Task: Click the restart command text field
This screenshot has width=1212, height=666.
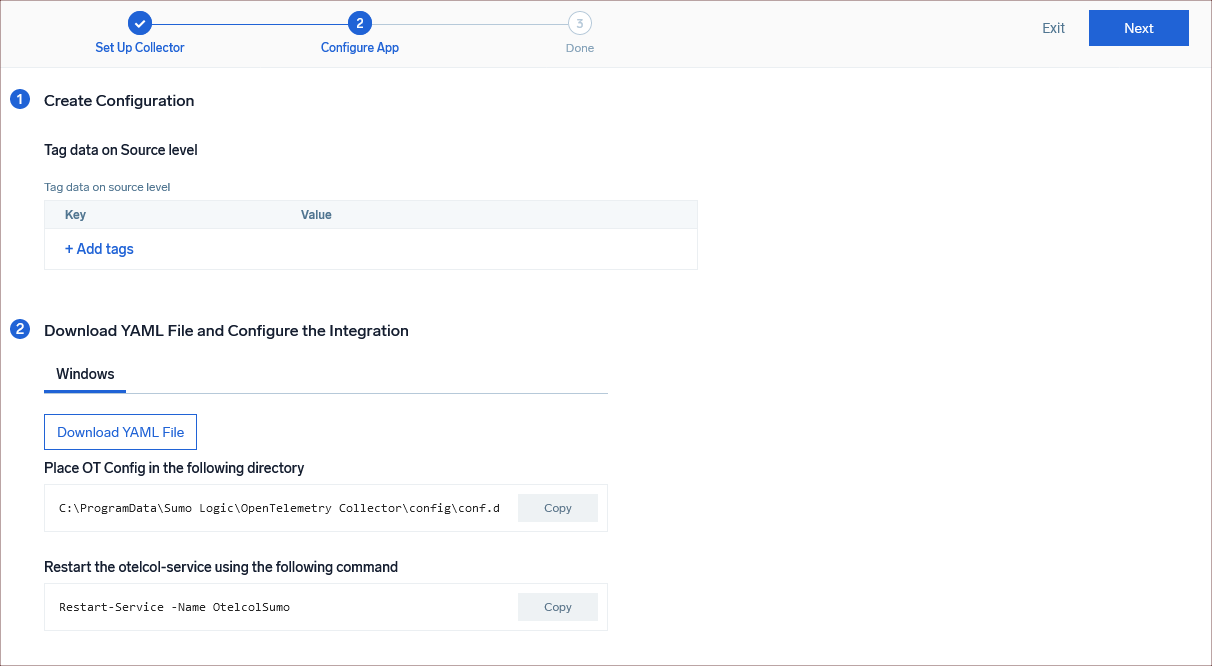Action: [x=278, y=606]
